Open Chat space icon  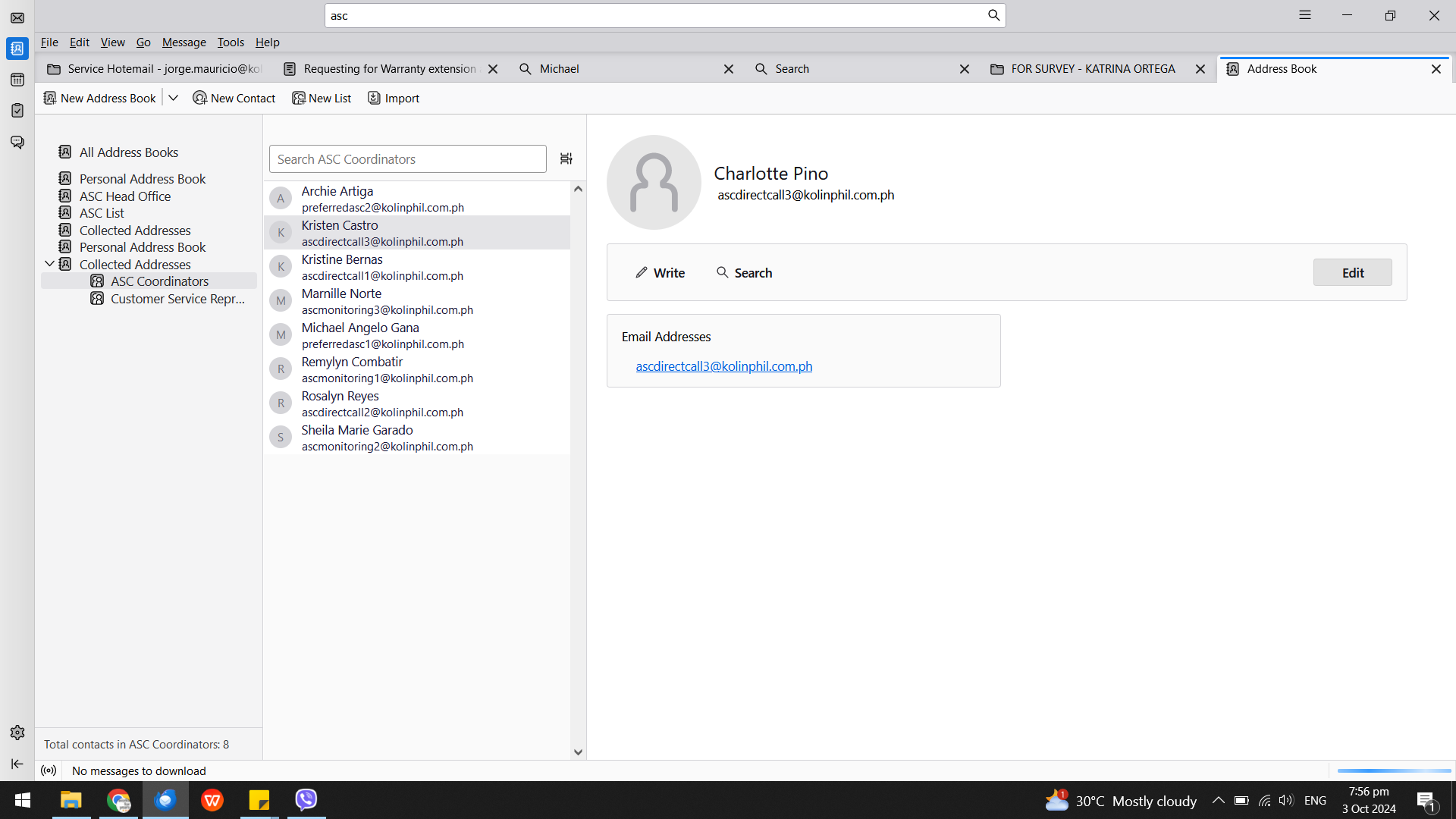(x=17, y=142)
